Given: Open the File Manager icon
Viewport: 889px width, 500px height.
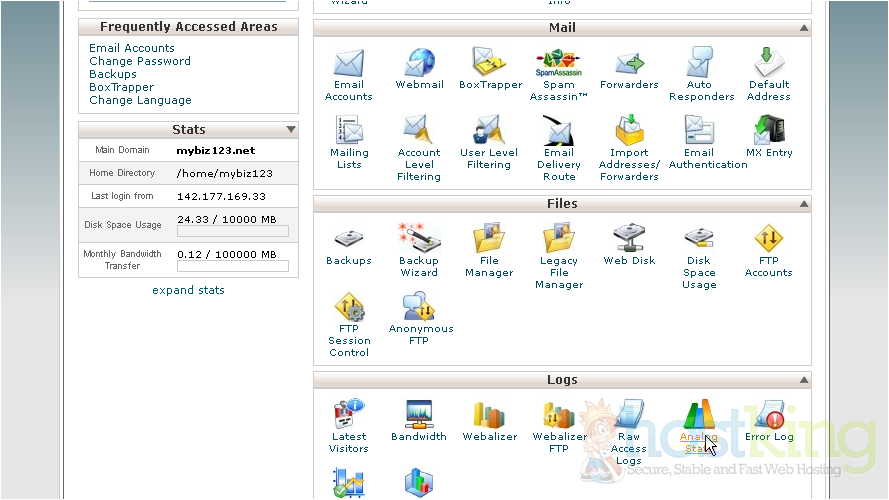Looking at the screenshot, I should pos(489,240).
